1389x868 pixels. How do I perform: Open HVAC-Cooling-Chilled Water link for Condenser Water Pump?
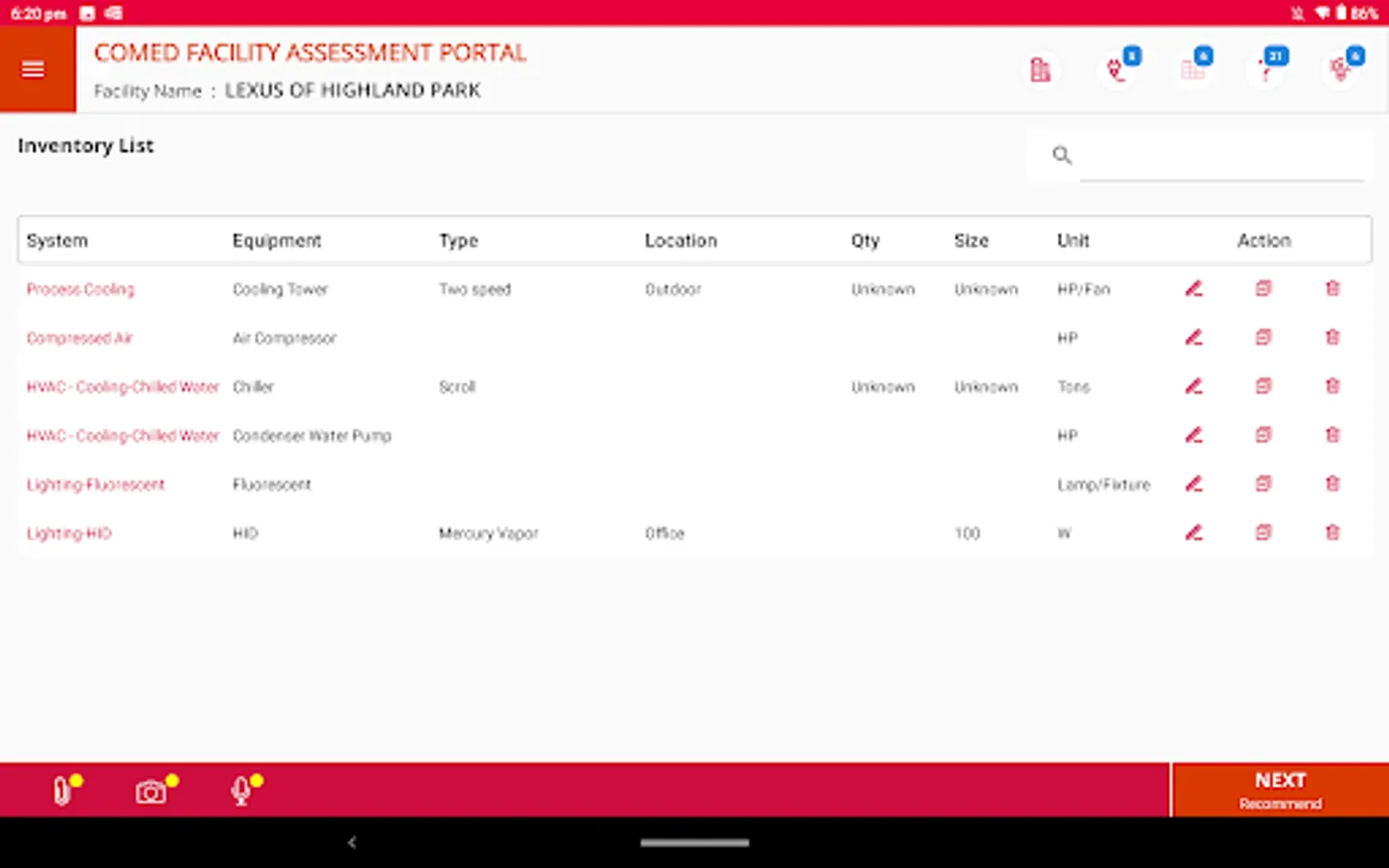pyautogui.click(x=123, y=436)
